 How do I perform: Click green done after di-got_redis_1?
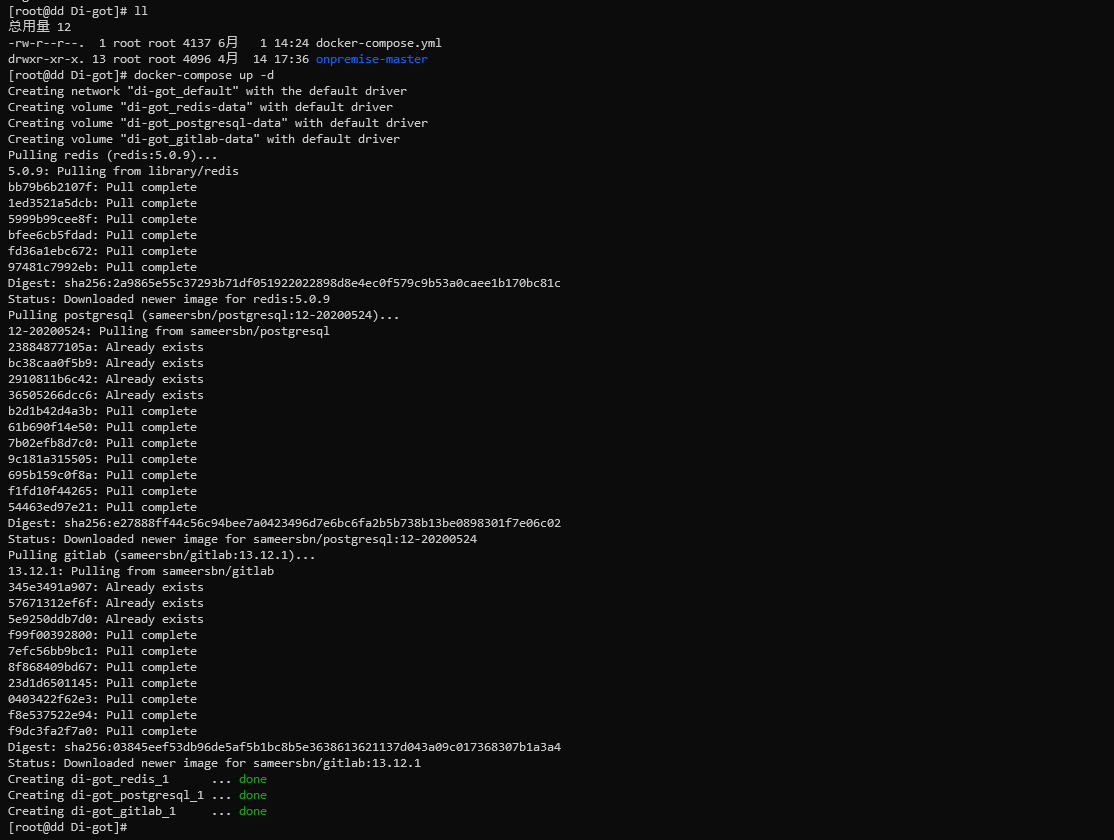tap(253, 779)
